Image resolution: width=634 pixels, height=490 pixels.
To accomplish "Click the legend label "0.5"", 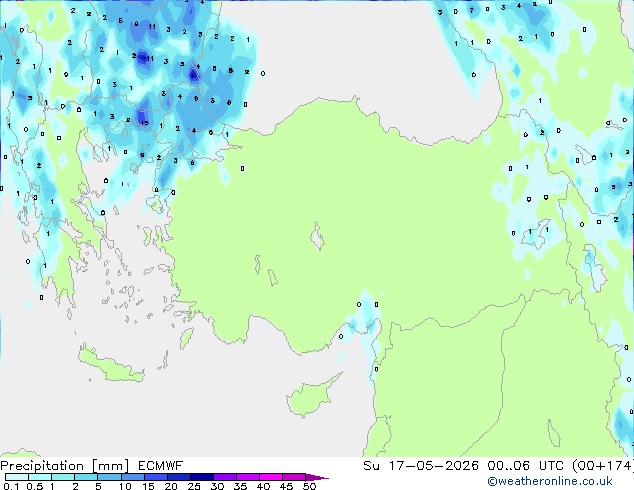I will tap(35, 486).
